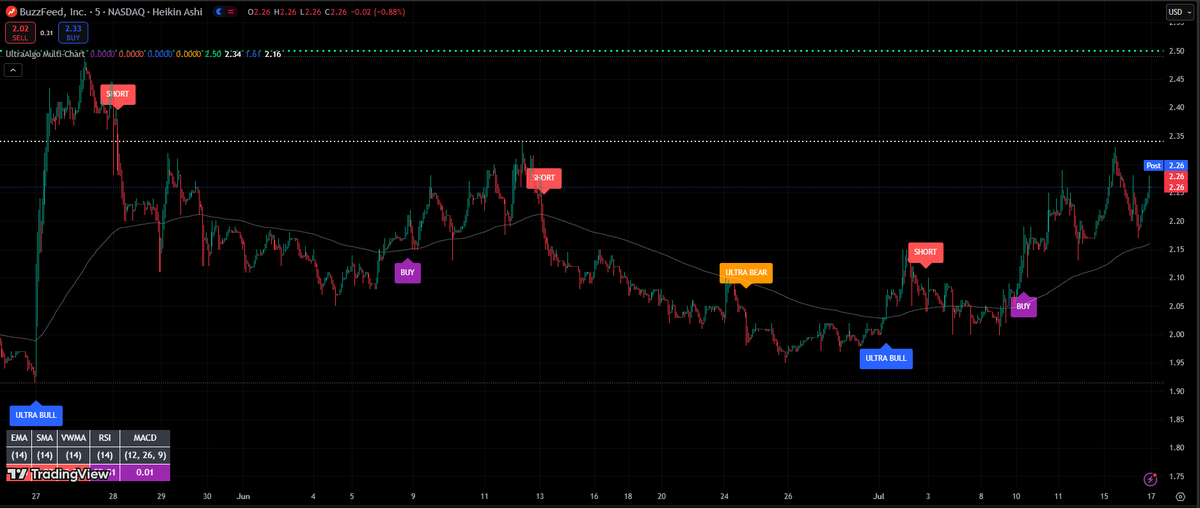Viewport: 1200px width, 508px height.
Task: Click the lightning bolt icon at bottom right
Action: point(1151,479)
